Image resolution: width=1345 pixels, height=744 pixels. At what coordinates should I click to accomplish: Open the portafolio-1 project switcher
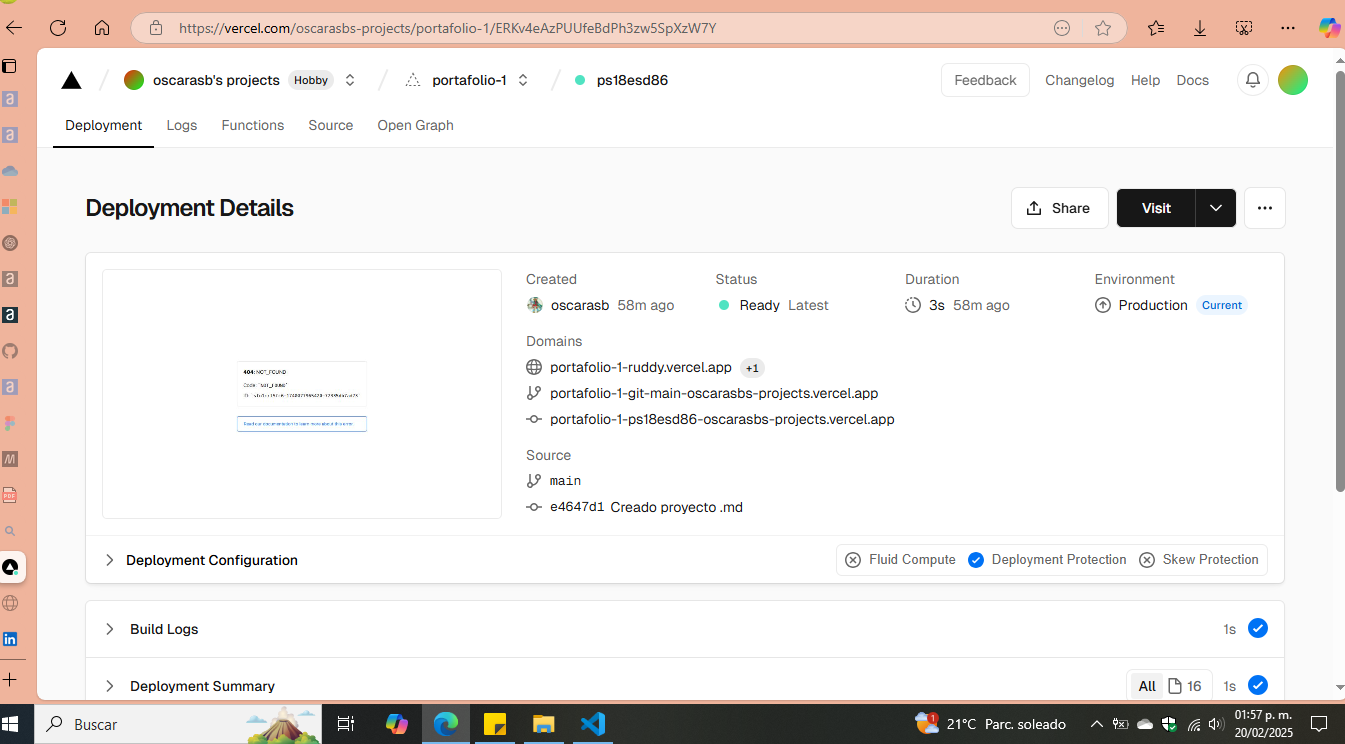click(523, 80)
